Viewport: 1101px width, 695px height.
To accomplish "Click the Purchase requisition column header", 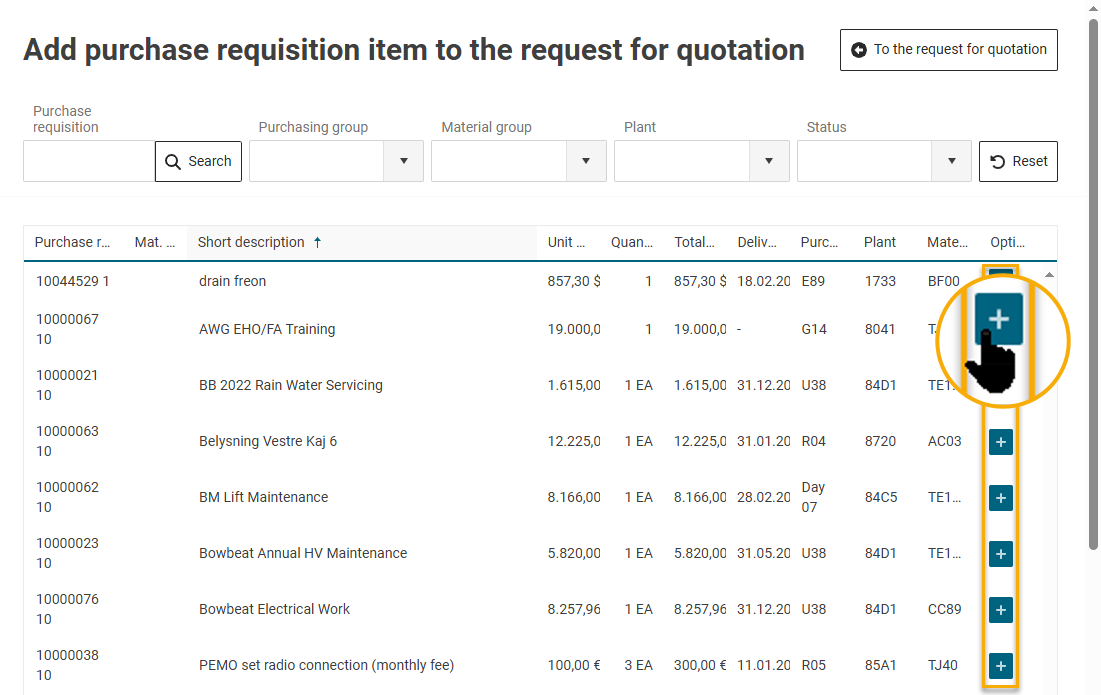I will click(x=72, y=242).
